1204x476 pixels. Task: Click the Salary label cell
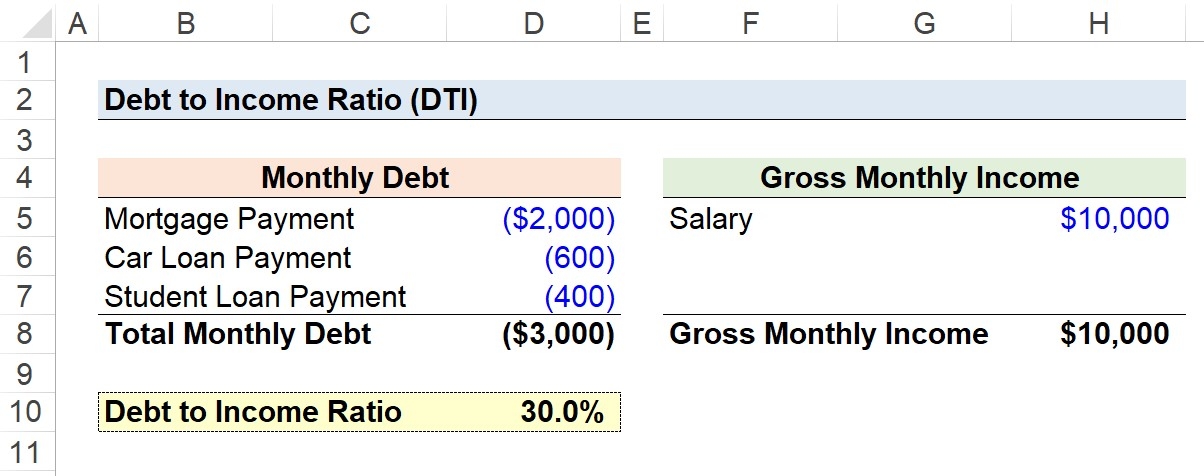711,219
